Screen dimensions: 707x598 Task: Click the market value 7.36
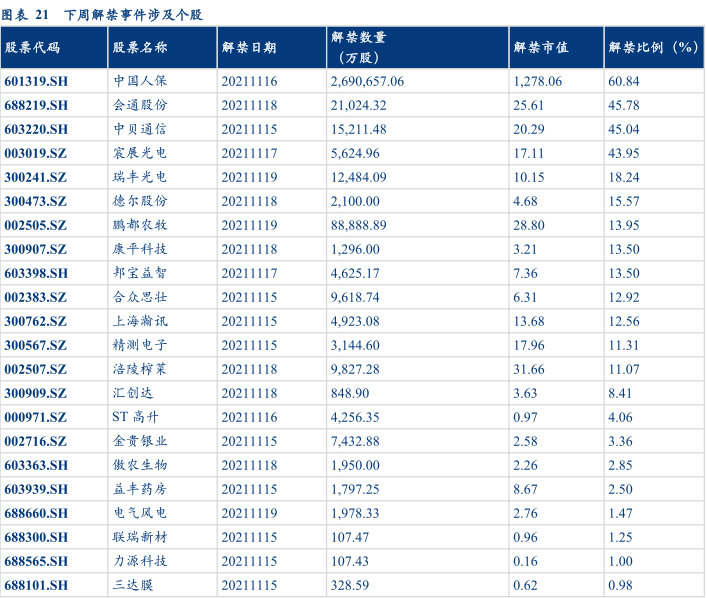[x=525, y=273]
